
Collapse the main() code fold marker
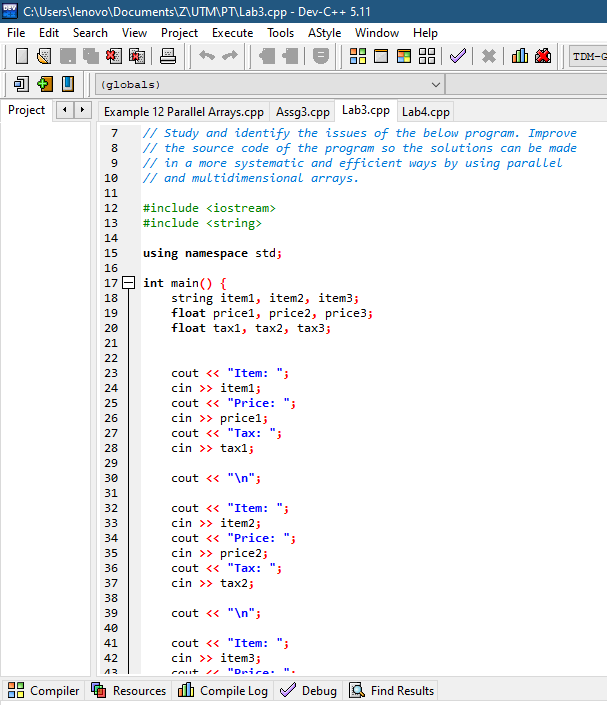point(128,283)
